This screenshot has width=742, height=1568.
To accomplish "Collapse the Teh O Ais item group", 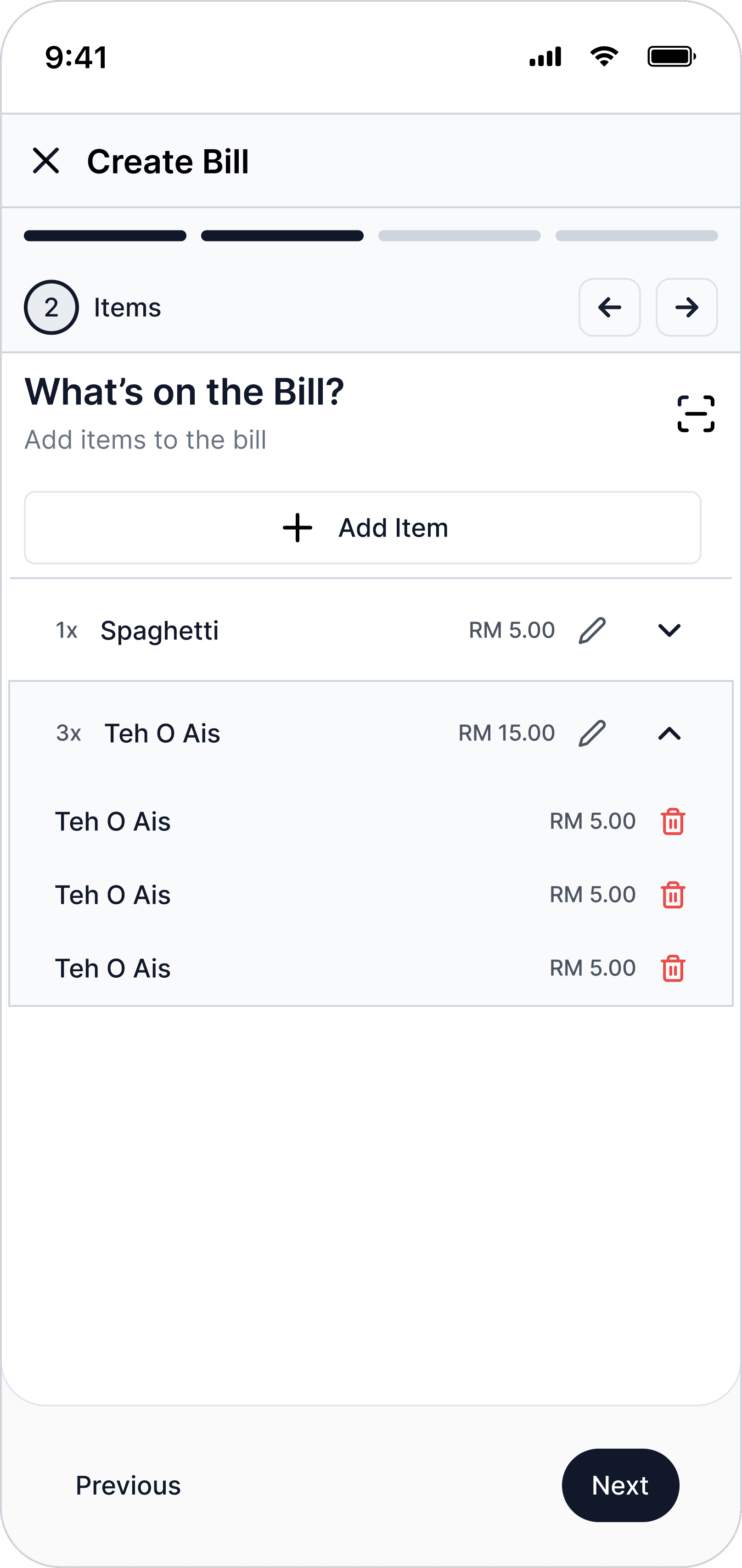I will 669,734.
